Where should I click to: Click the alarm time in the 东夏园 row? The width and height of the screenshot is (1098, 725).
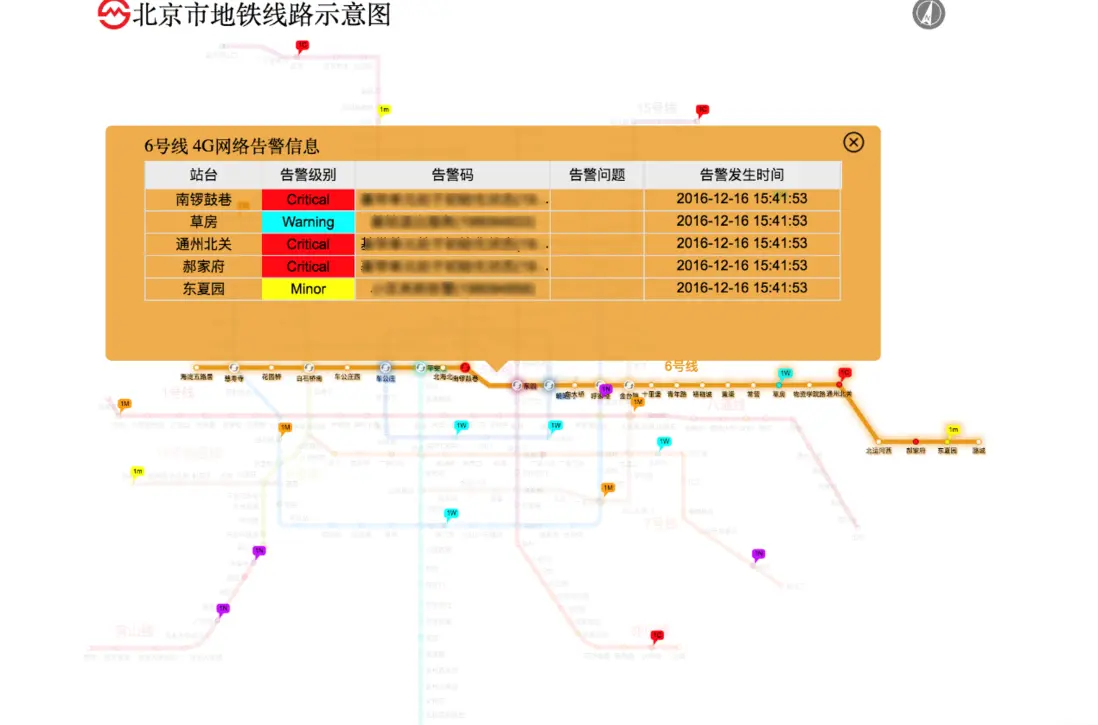[x=742, y=289]
